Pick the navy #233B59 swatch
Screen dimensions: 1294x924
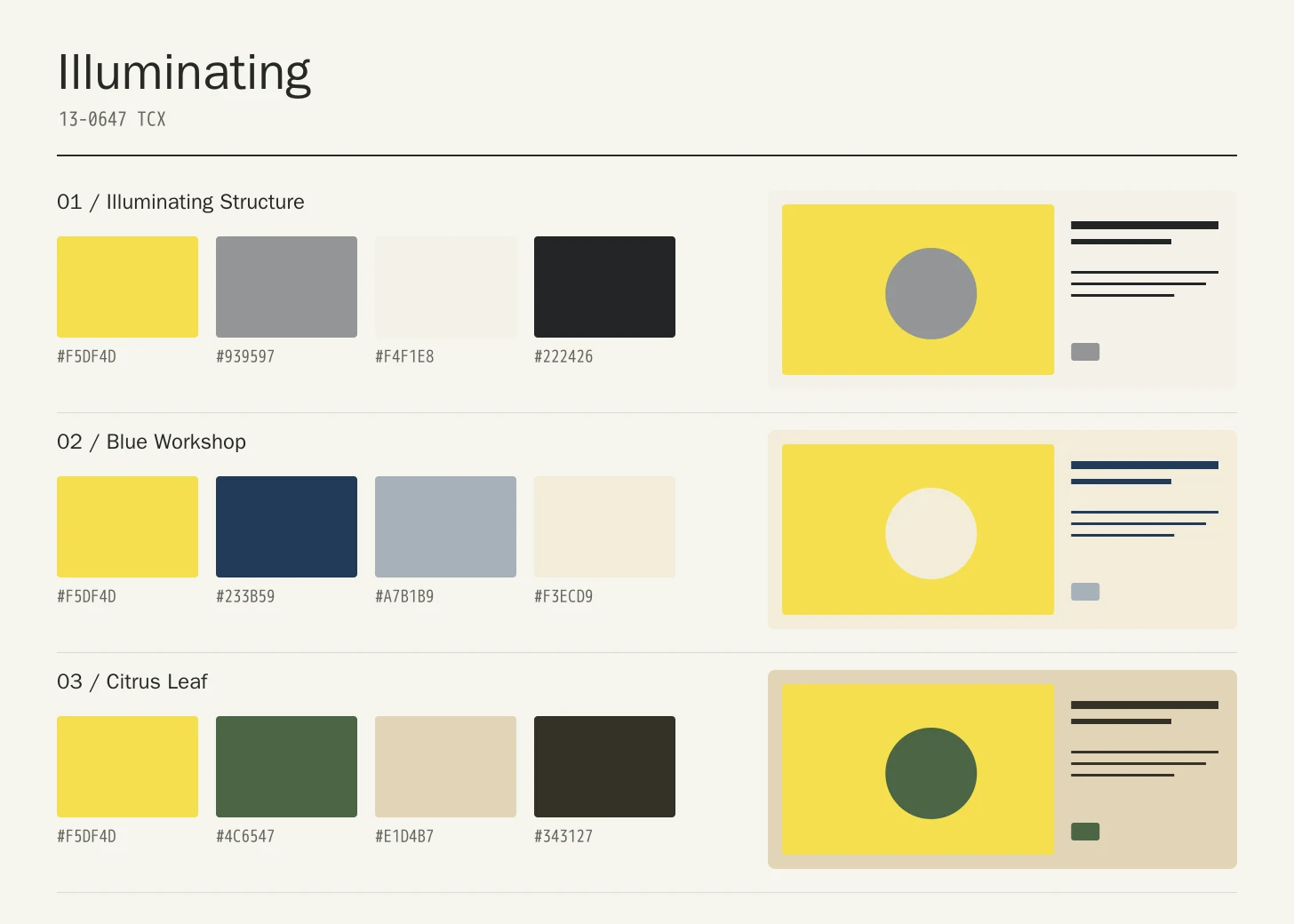[286, 527]
